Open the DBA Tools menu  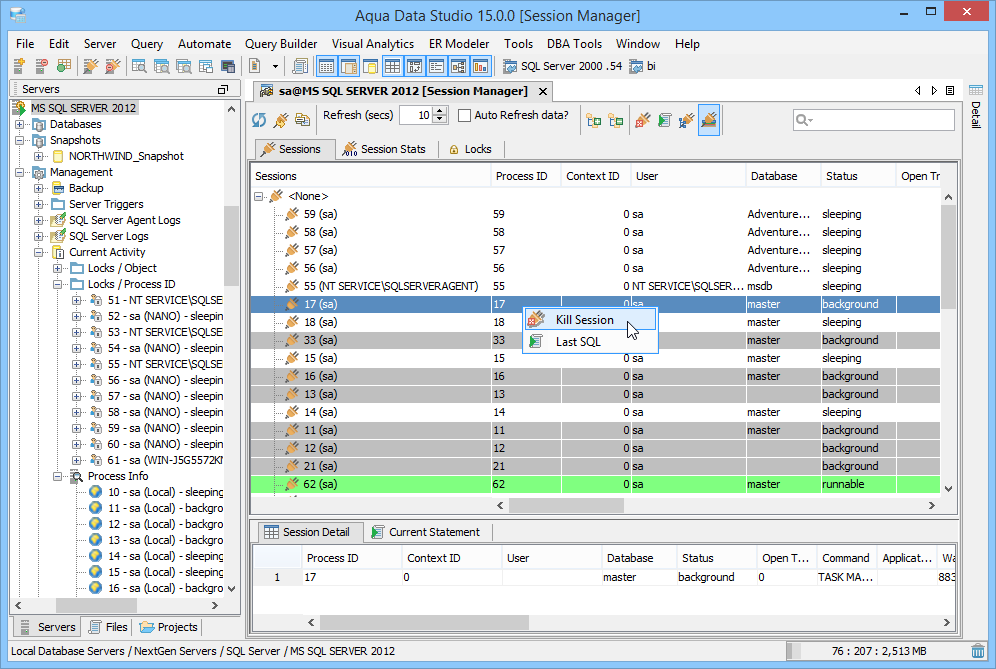pos(574,44)
